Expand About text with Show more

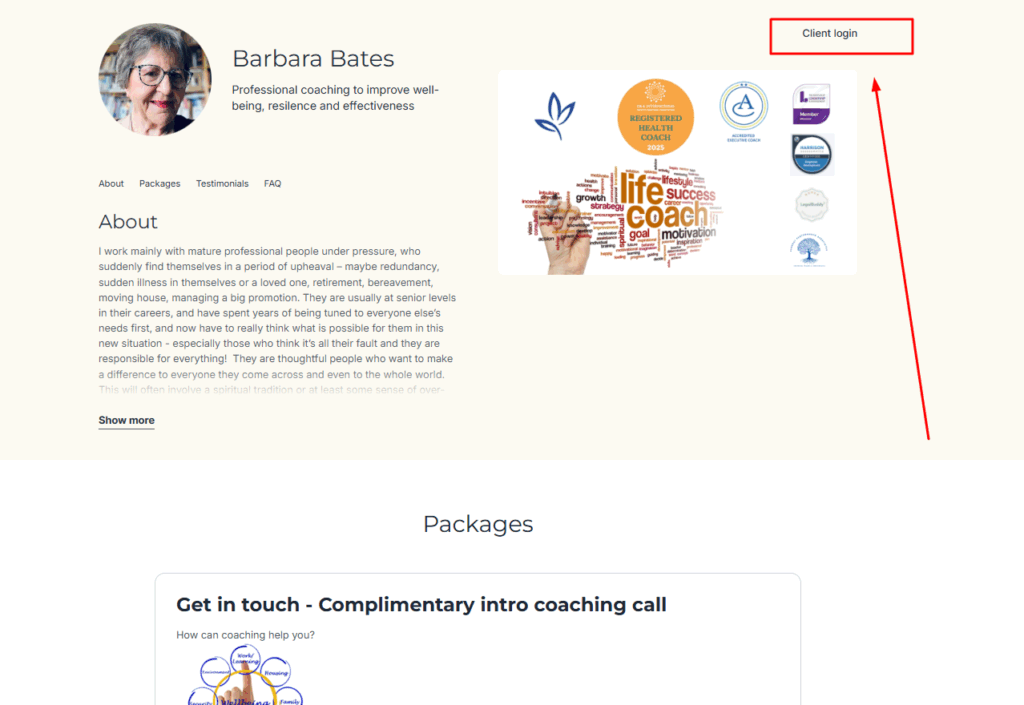point(127,420)
